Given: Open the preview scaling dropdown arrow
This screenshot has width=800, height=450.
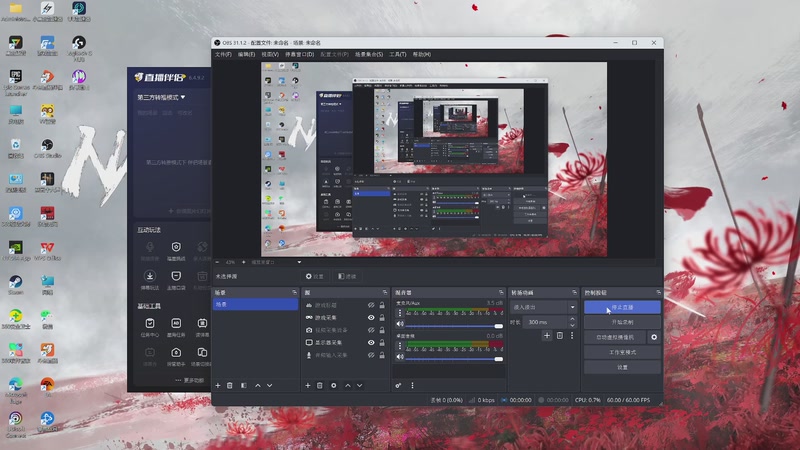Looking at the screenshot, I should pyautogui.click(x=299, y=262).
